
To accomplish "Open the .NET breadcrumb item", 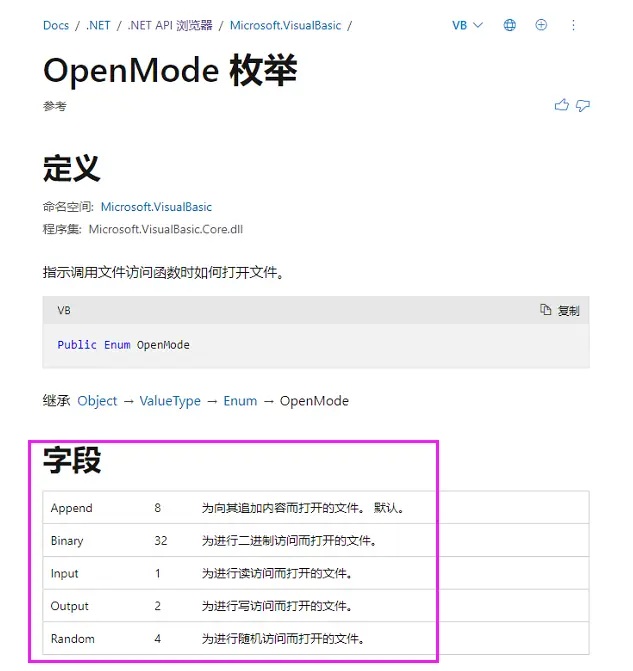I will pyautogui.click(x=97, y=25).
